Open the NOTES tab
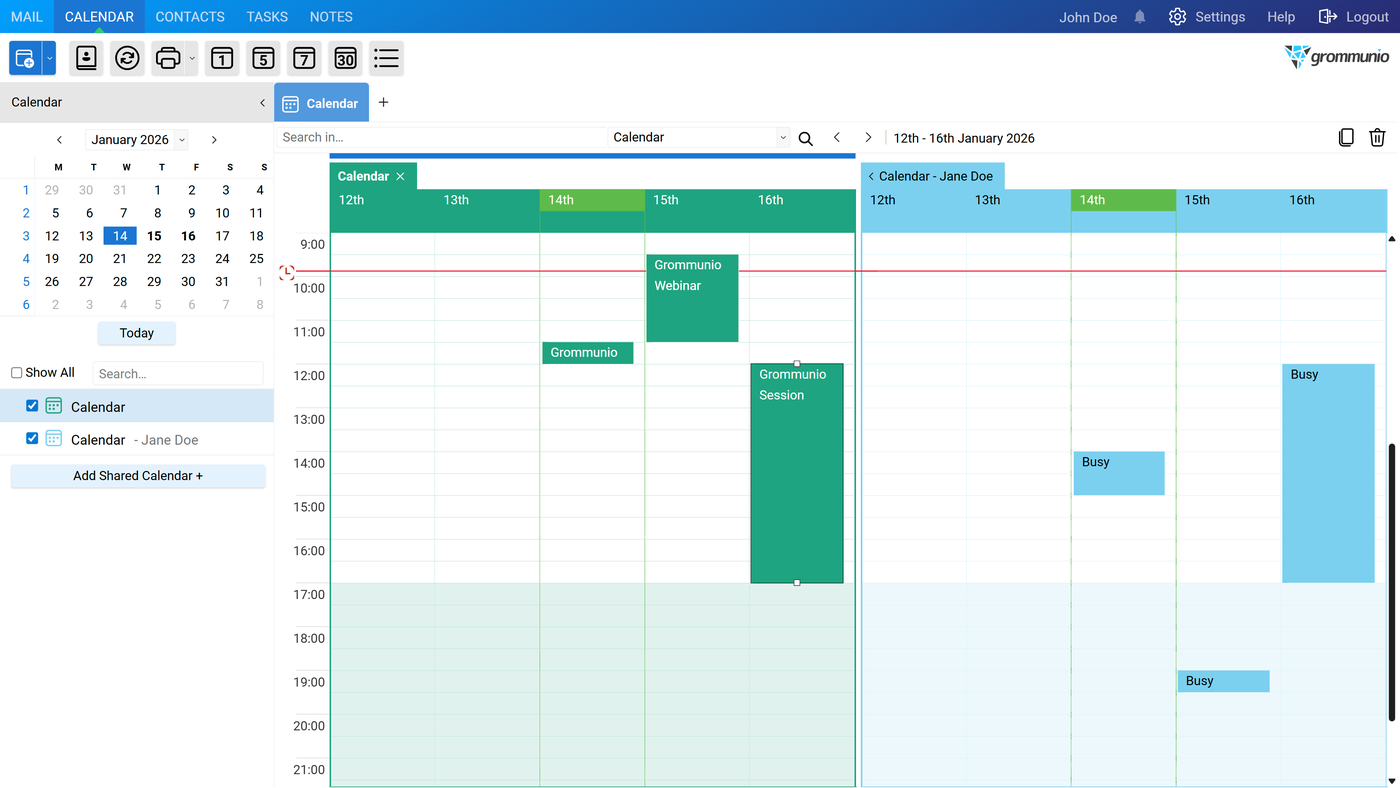Screen dimensions: 1400x788 tap(331, 17)
